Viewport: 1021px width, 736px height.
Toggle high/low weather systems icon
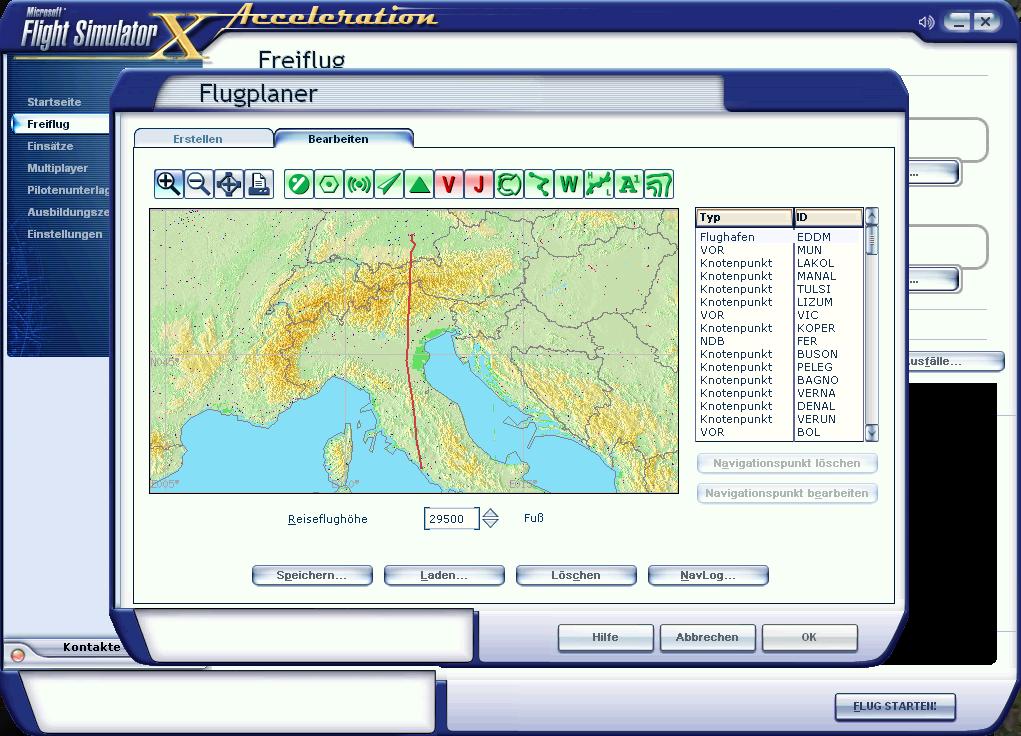point(599,184)
